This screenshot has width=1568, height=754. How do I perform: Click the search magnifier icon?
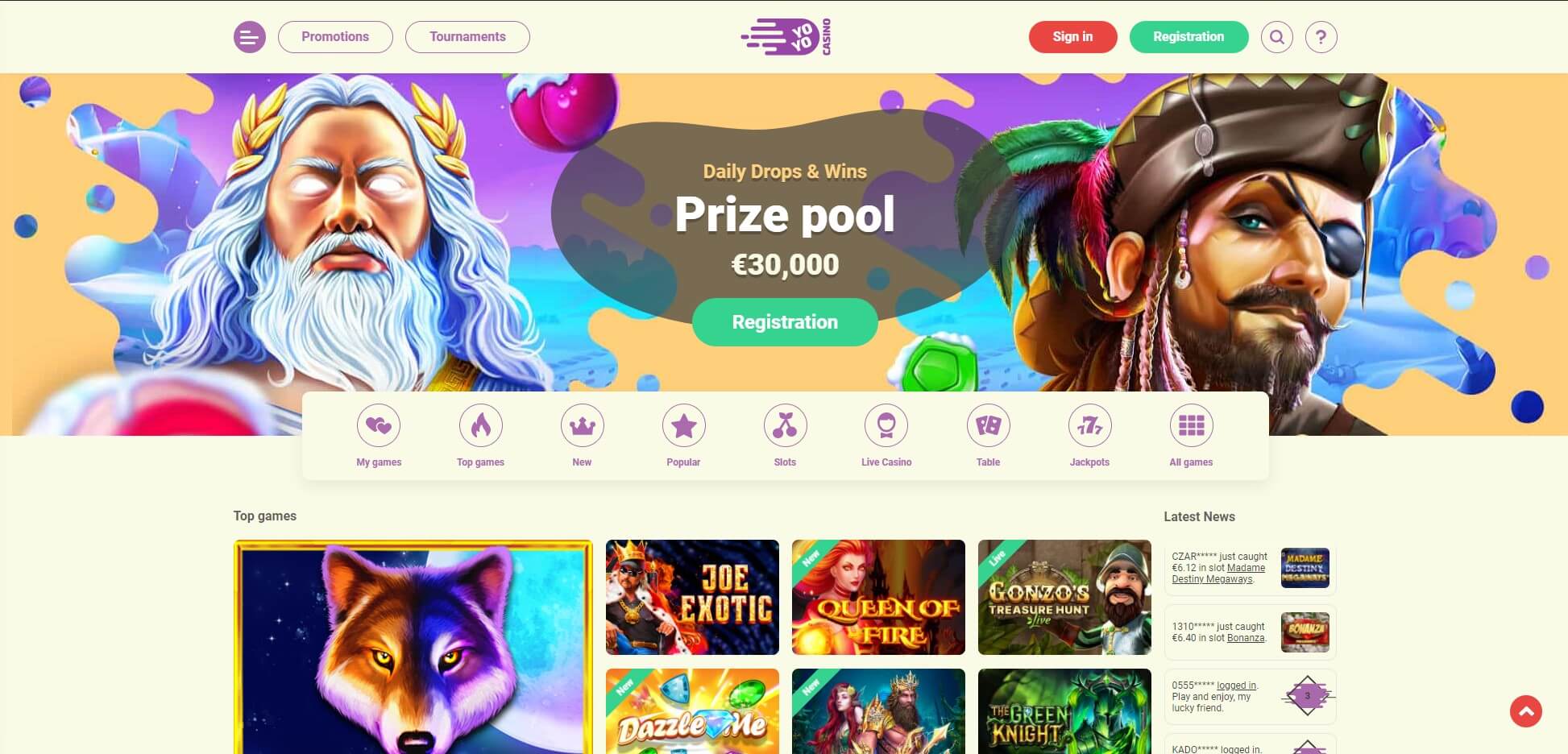coord(1277,37)
